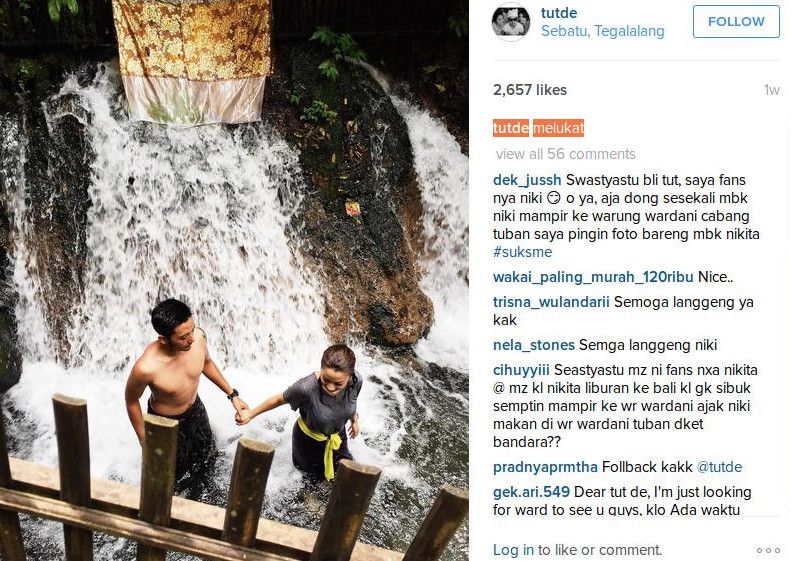Open the three-dot more options menu
The width and height of the screenshot is (791, 561).
[x=768, y=550]
